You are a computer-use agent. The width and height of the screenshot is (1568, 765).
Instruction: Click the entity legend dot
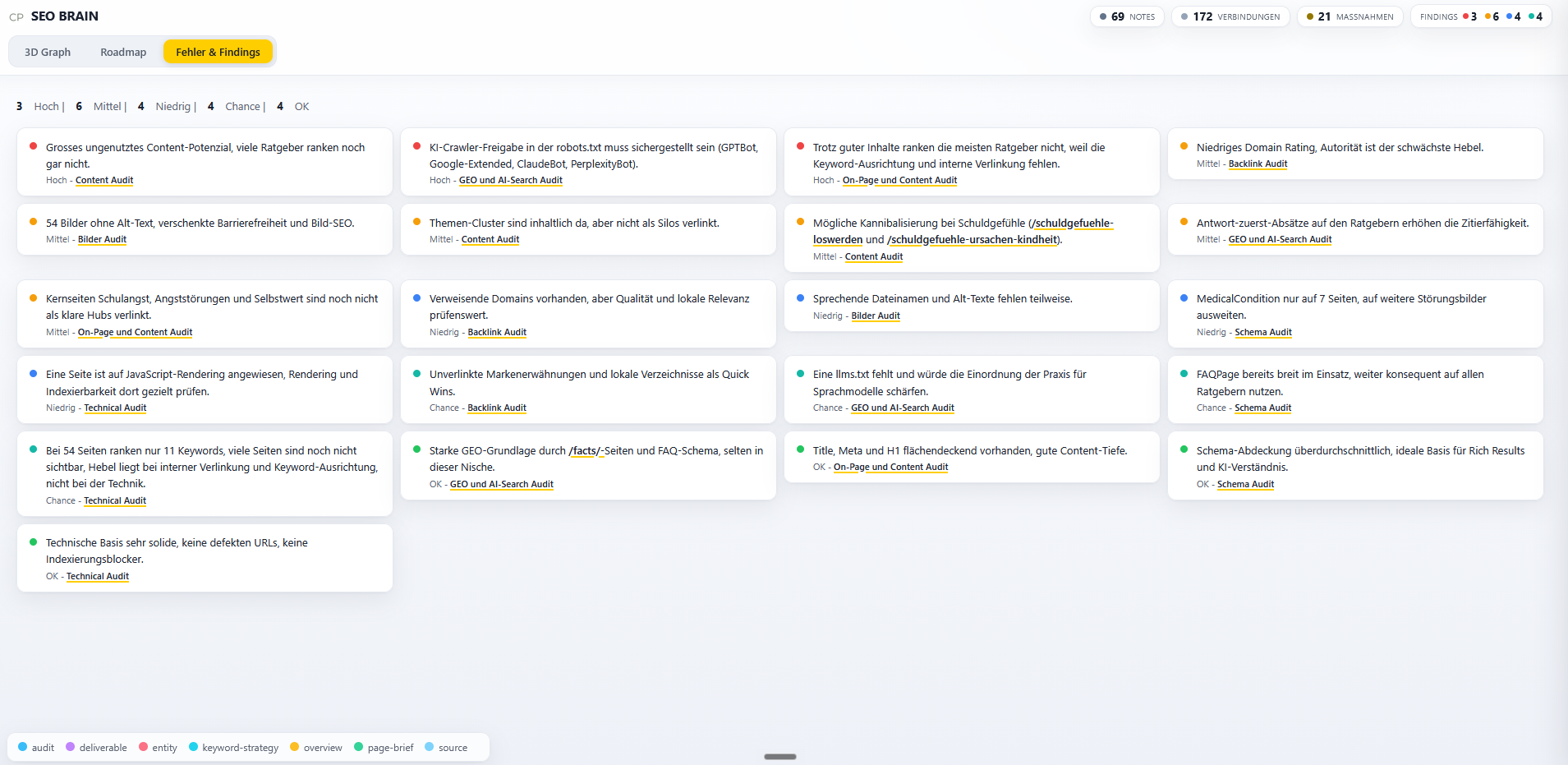click(144, 747)
